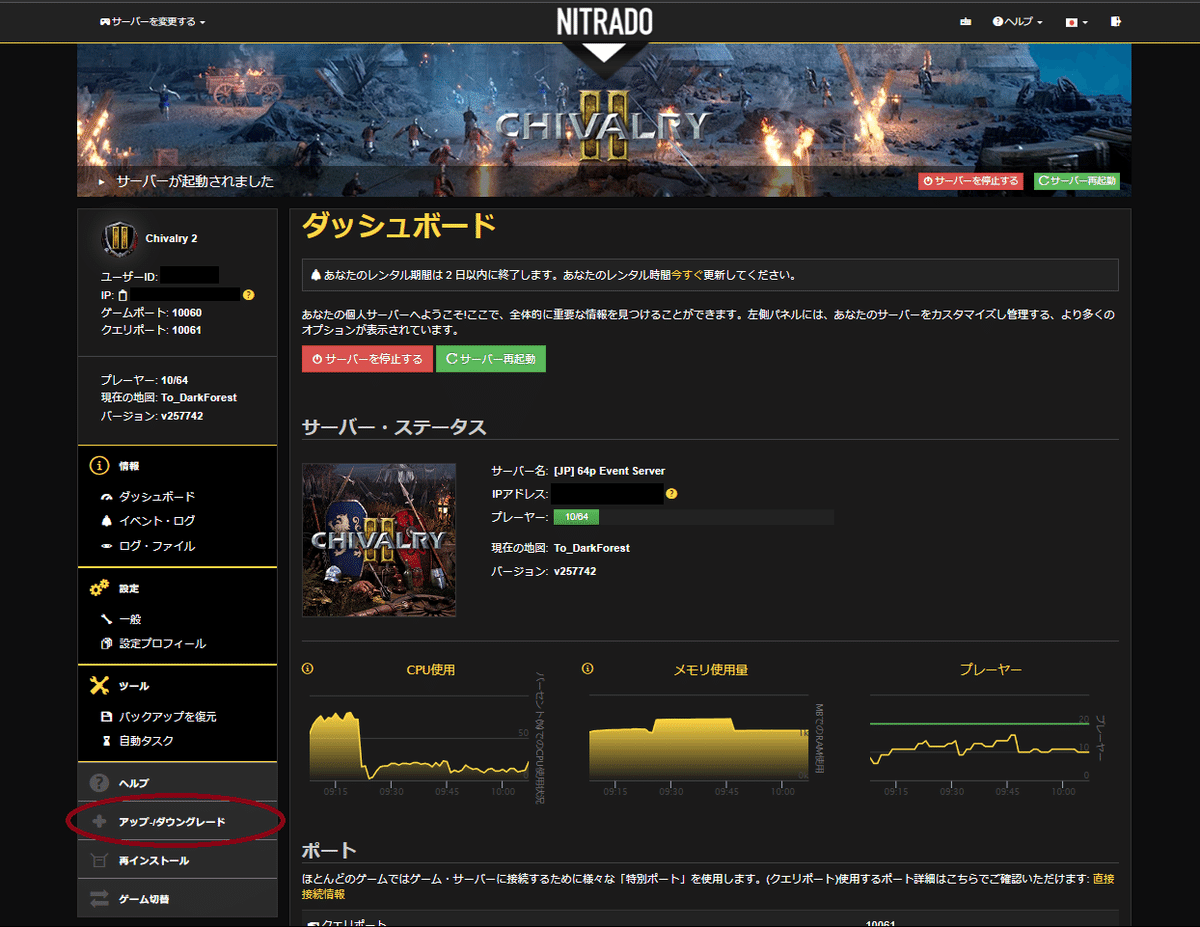
Task: Click the green サーバー再起動 button in banner
Action: (x=1076, y=181)
